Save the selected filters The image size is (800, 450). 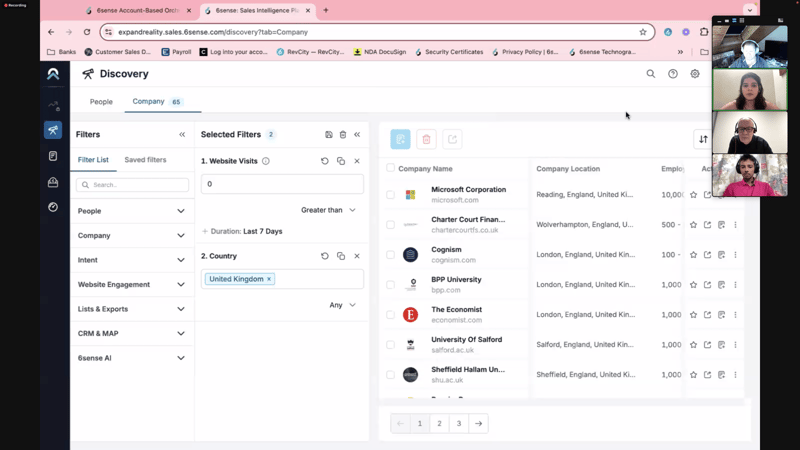329,135
